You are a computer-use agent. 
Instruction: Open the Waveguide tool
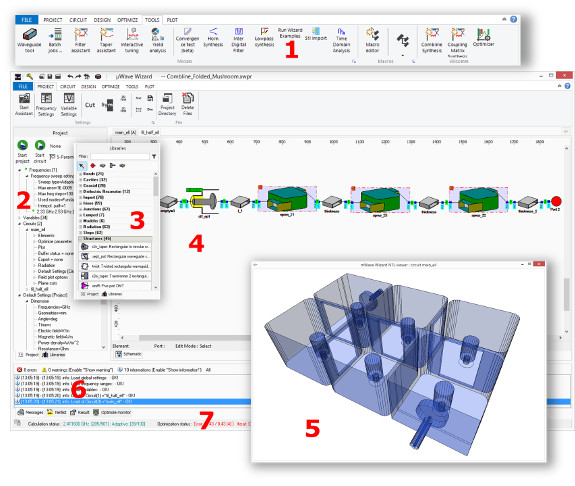[x=29, y=40]
